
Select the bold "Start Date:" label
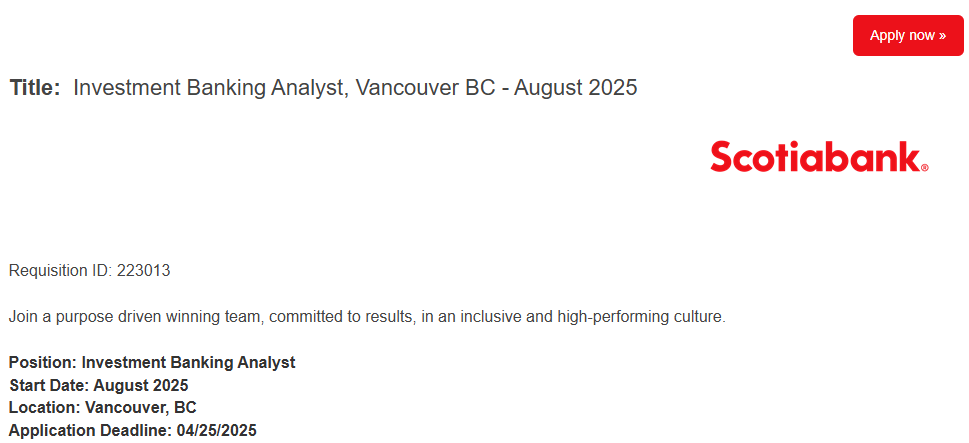pyautogui.click(x=49, y=386)
